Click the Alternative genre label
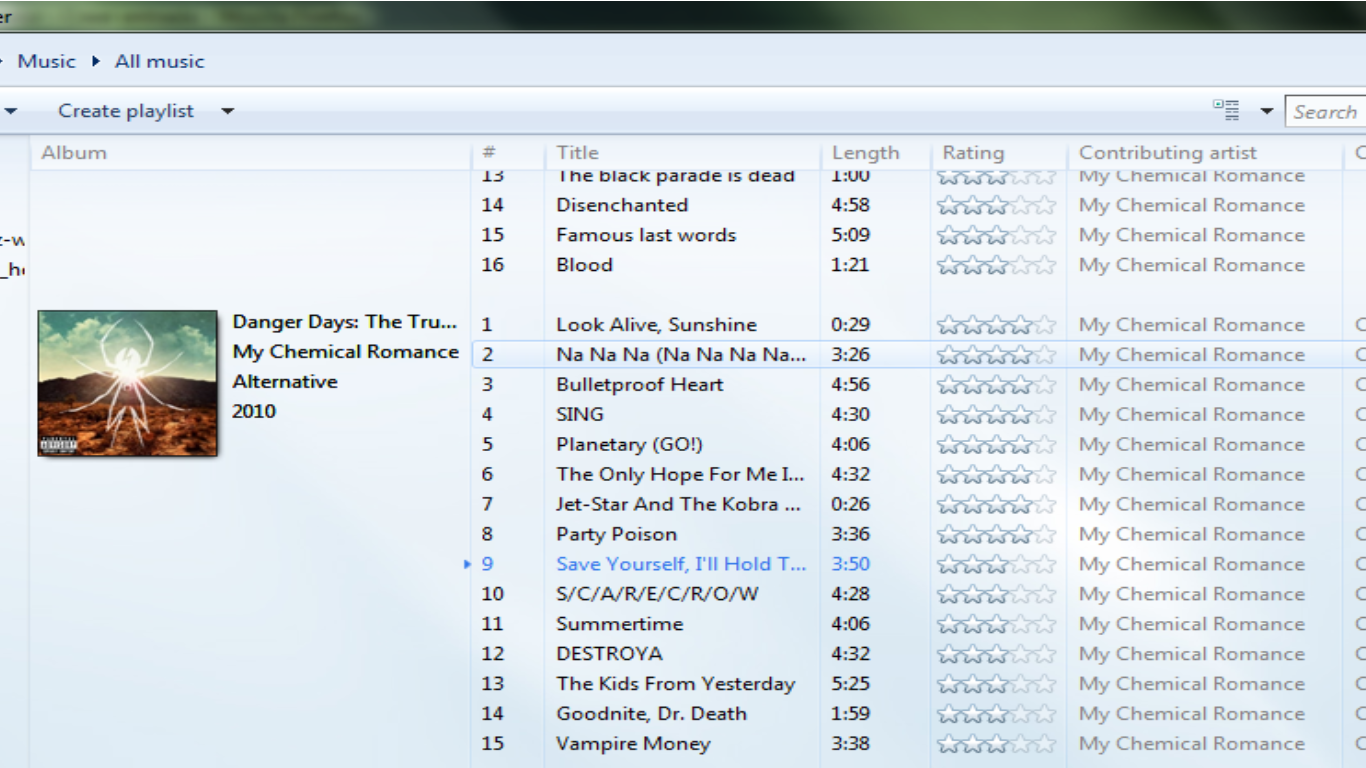 [285, 382]
